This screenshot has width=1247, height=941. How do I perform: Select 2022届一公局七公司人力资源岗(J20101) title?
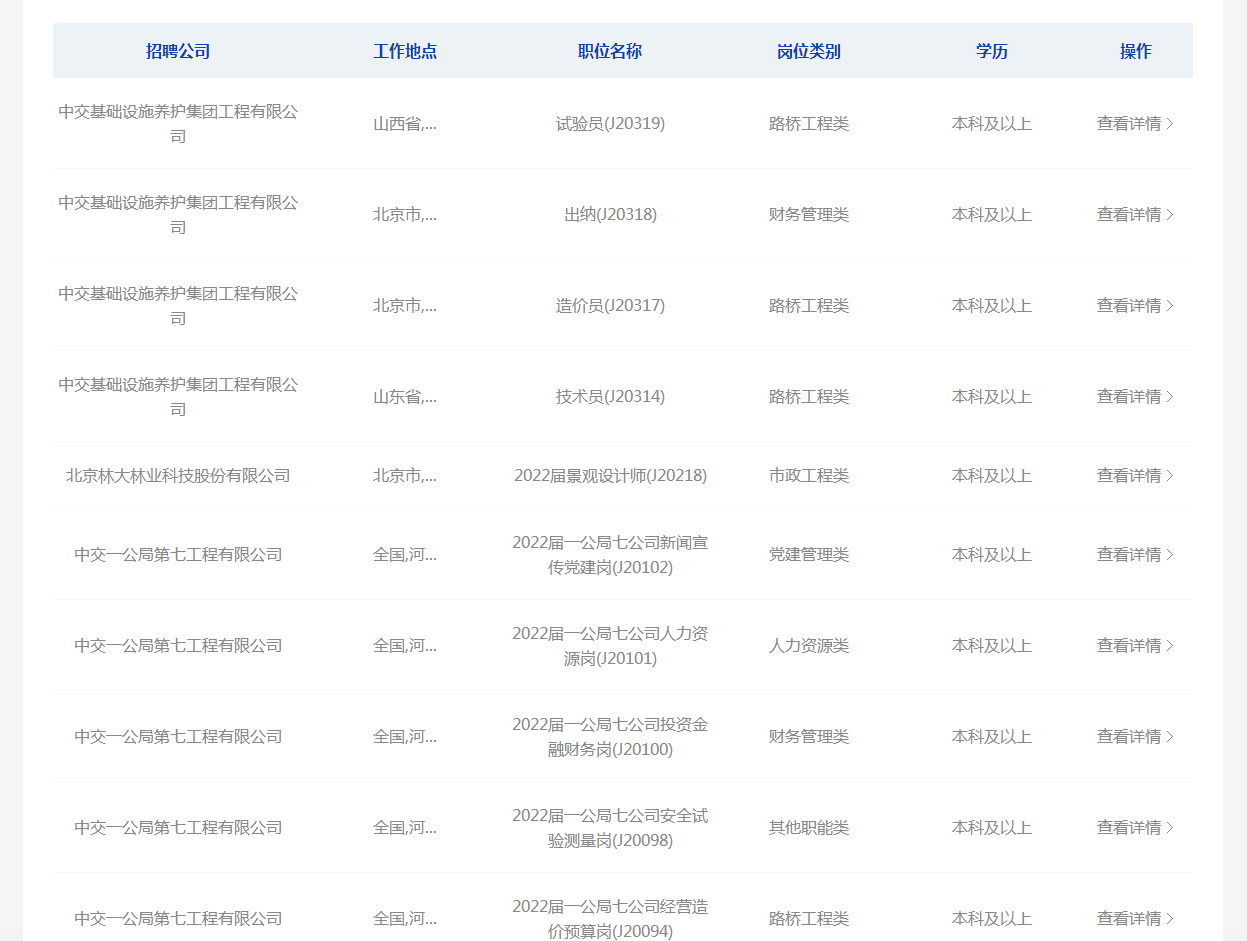coord(610,646)
